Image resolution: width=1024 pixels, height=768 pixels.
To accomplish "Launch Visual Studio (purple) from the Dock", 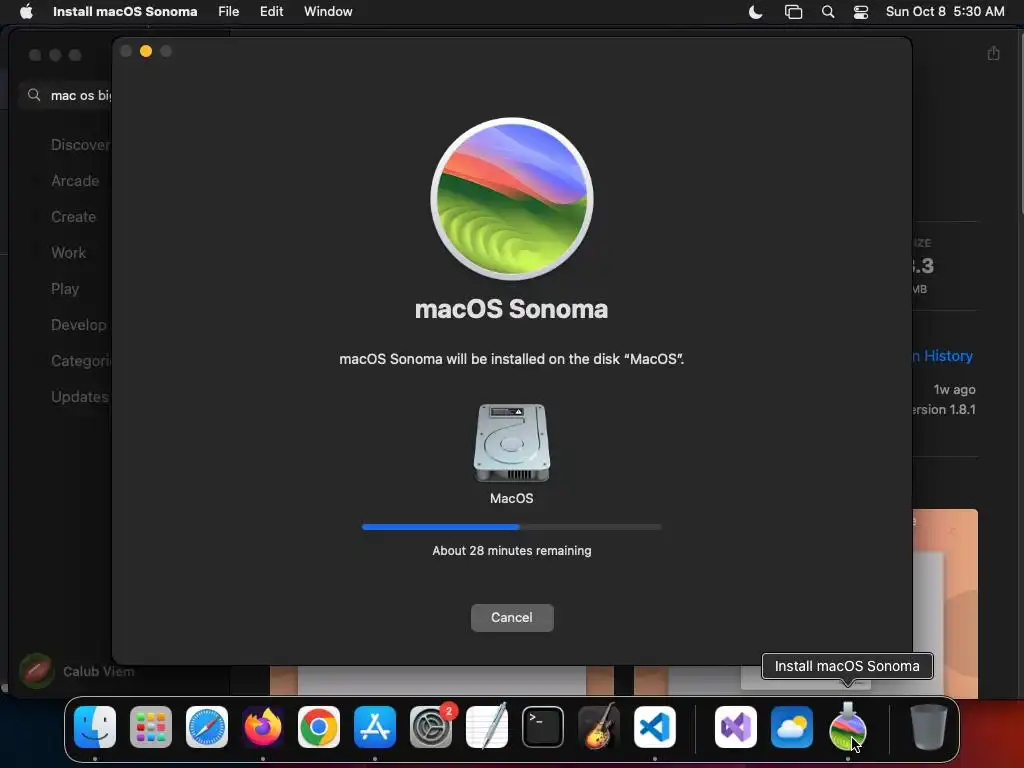I will pos(736,727).
